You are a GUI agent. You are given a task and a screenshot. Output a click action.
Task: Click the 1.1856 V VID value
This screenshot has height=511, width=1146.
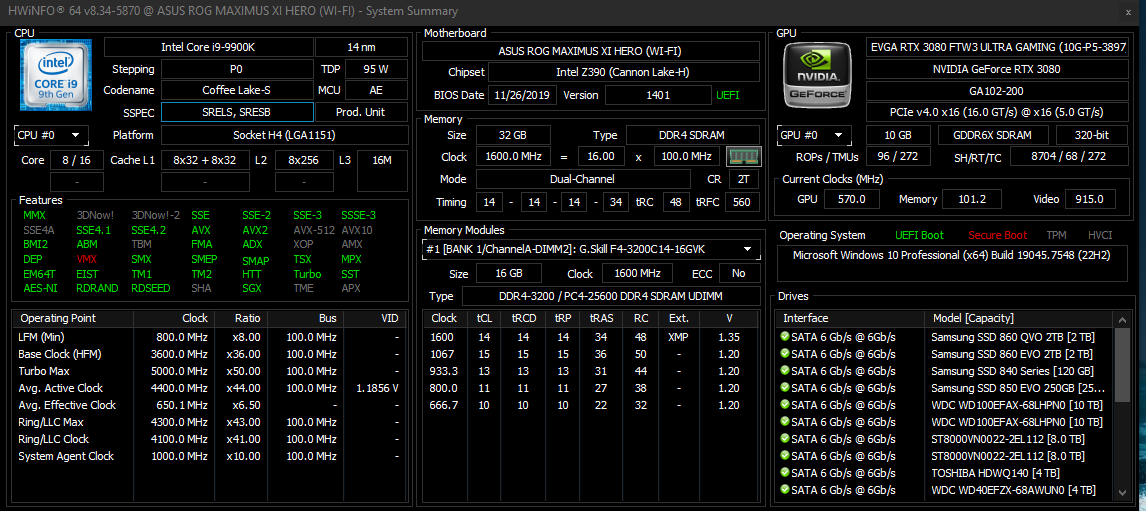[376, 388]
